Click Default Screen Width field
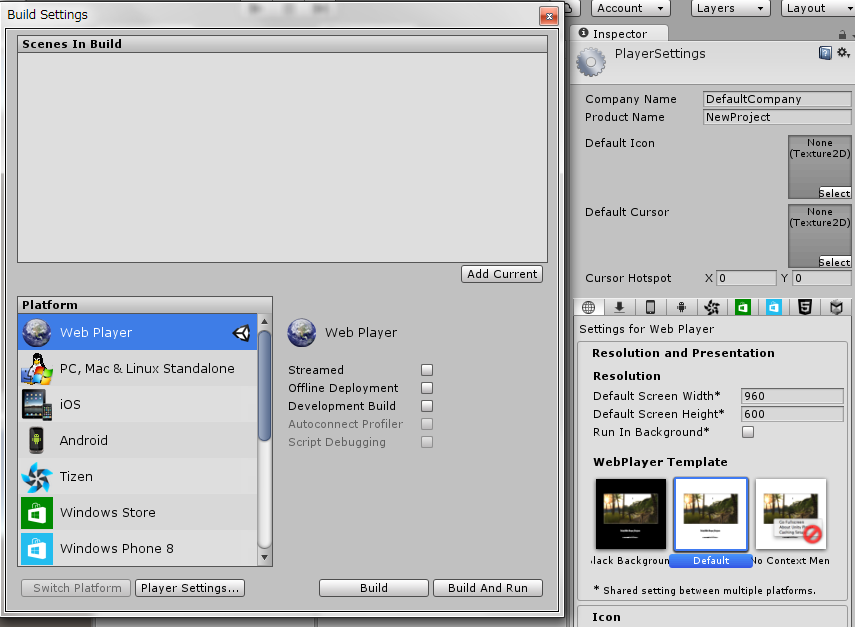This screenshot has width=855, height=627. 792,396
